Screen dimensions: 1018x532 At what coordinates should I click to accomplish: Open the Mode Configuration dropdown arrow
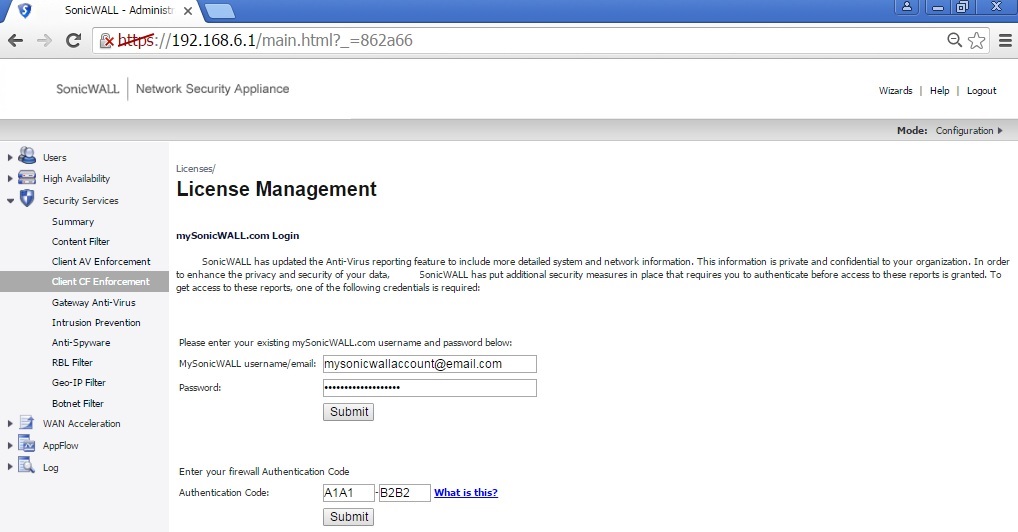click(1000, 131)
